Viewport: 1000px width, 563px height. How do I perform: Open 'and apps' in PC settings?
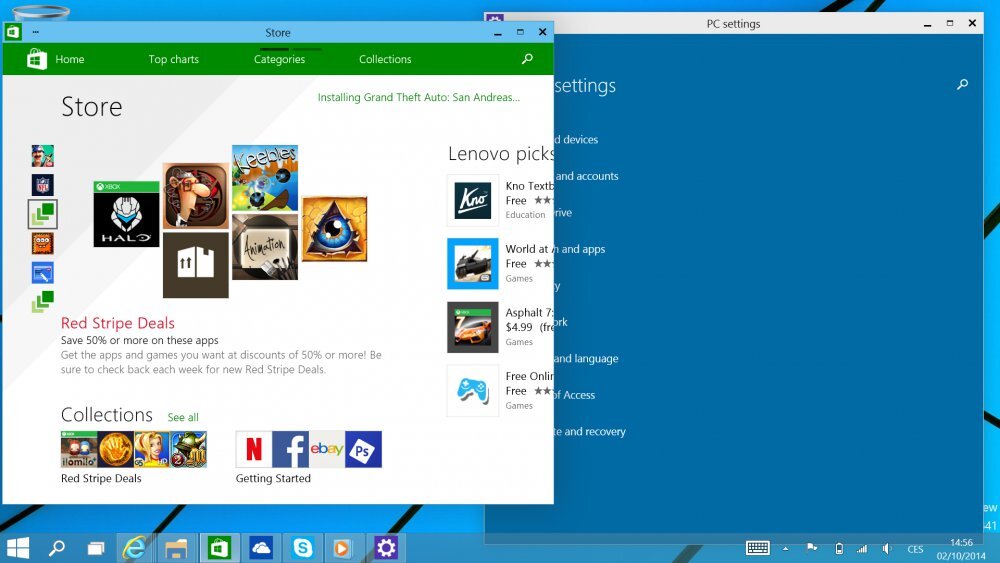tap(580, 249)
